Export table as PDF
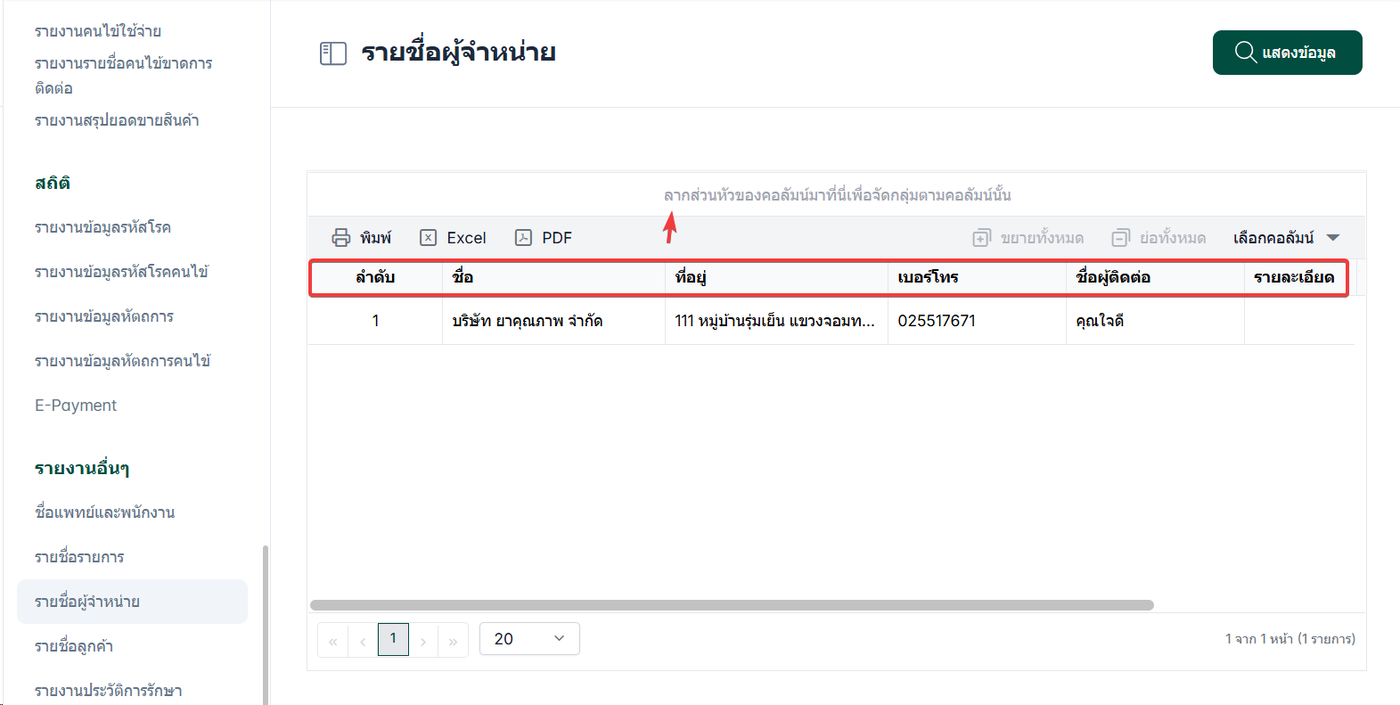This screenshot has width=1400, height=705. pos(544,238)
